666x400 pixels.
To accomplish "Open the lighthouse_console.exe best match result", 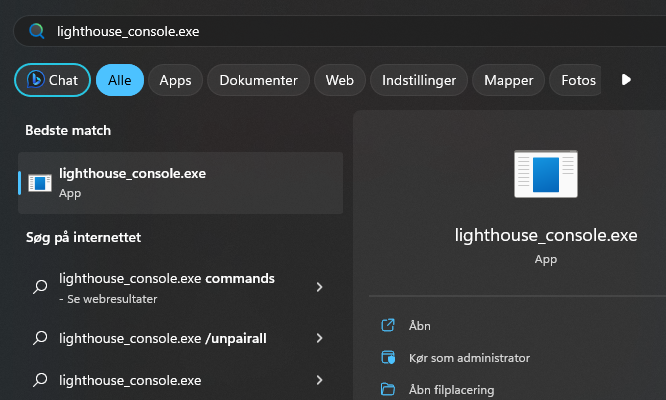I will click(181, 183).
